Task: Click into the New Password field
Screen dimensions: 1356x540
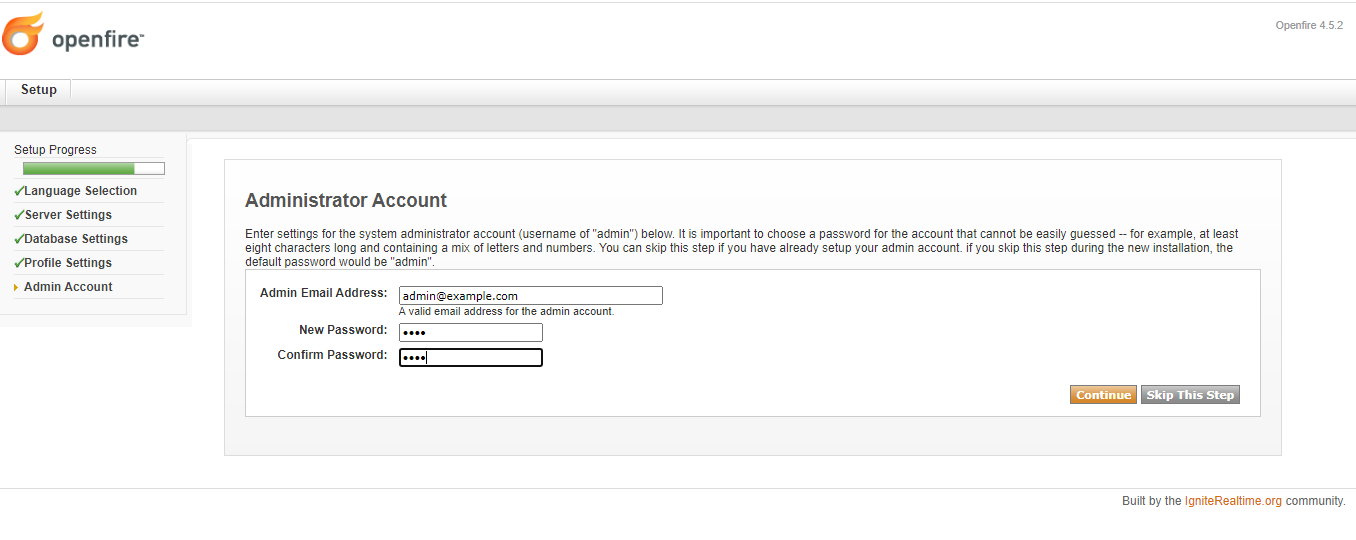Action: (470, 333)
